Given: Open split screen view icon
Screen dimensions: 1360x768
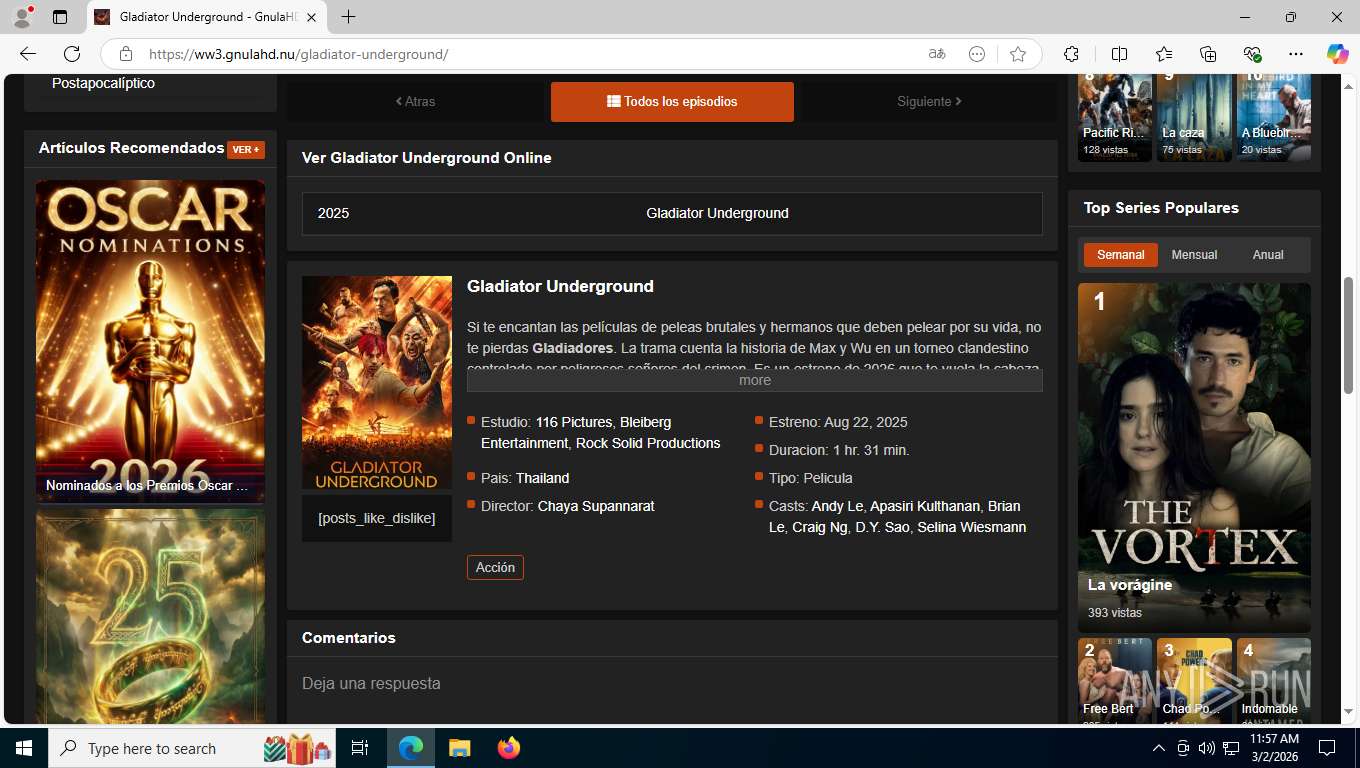Looking at the screenshot, I should point(1119,54).
